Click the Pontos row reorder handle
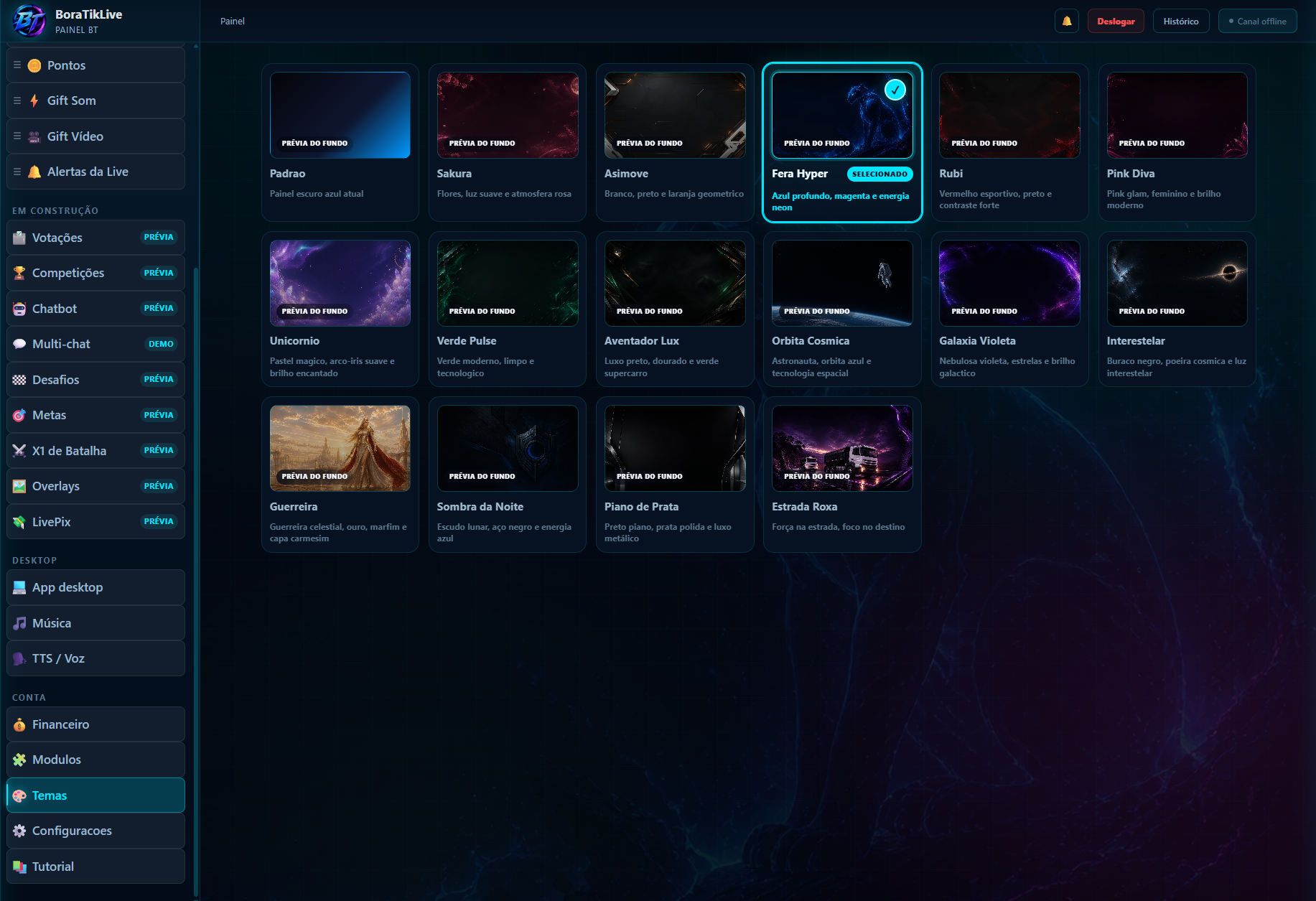The image size is (1316, 901). point(17,65)
